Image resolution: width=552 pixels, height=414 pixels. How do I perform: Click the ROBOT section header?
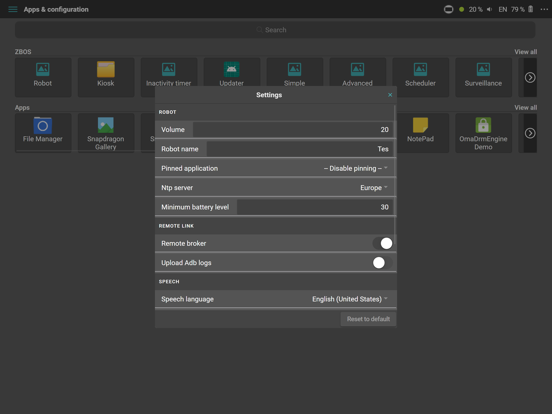point(167,112)
